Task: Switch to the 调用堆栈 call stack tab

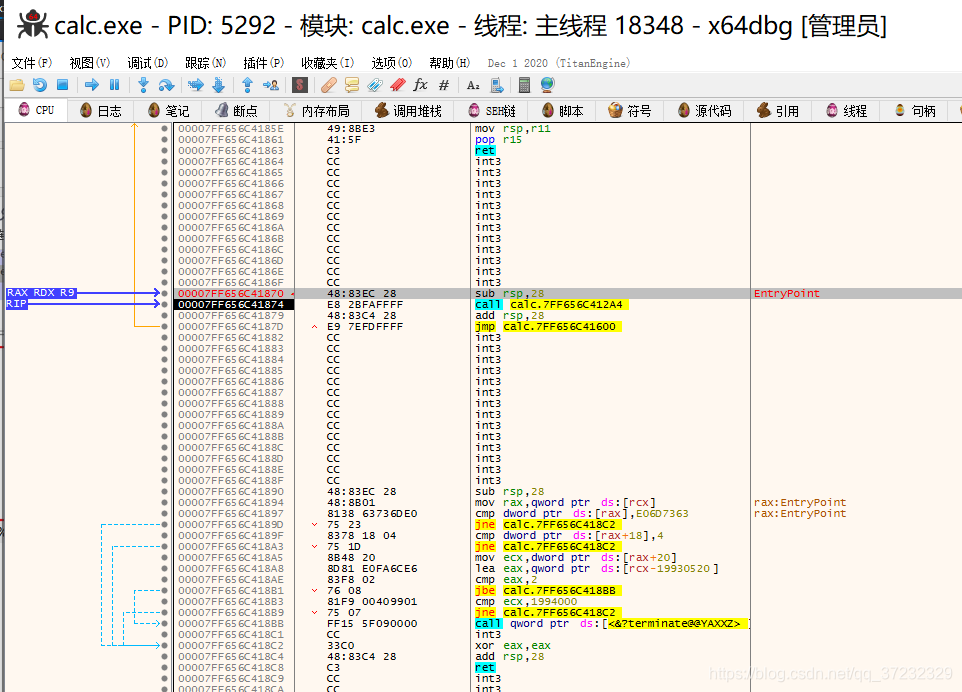Action: 408,111
